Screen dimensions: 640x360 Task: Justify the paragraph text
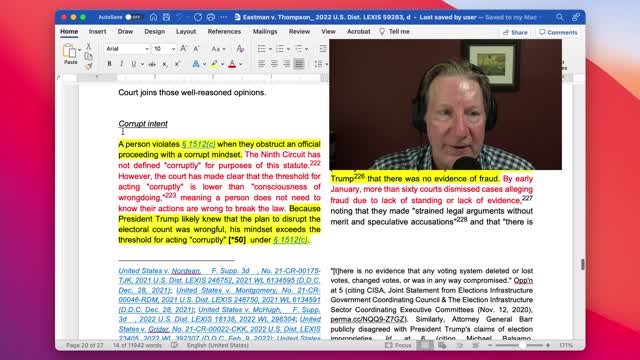pos(299,64)
